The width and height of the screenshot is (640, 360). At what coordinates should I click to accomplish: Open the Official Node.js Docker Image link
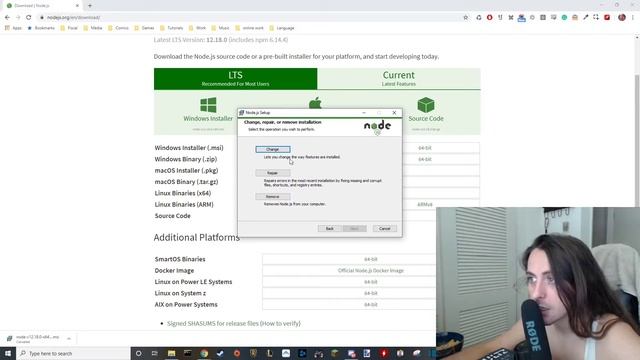[x=371, y=271]
